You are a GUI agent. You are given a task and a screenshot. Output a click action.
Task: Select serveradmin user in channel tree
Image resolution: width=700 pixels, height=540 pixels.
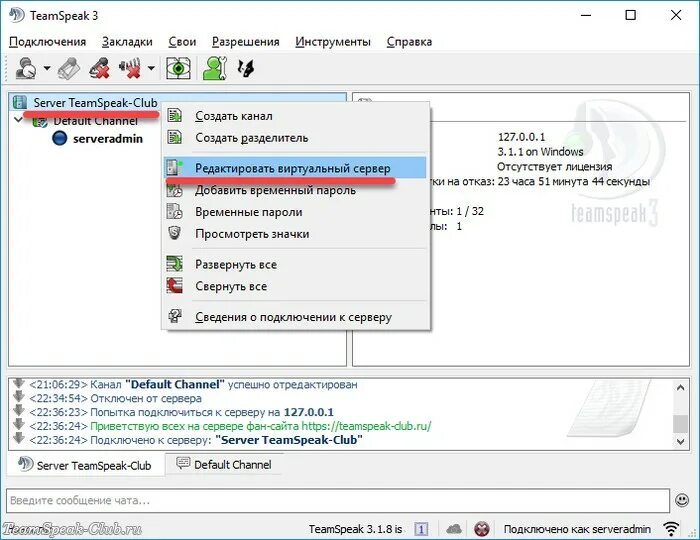(108, 138)
